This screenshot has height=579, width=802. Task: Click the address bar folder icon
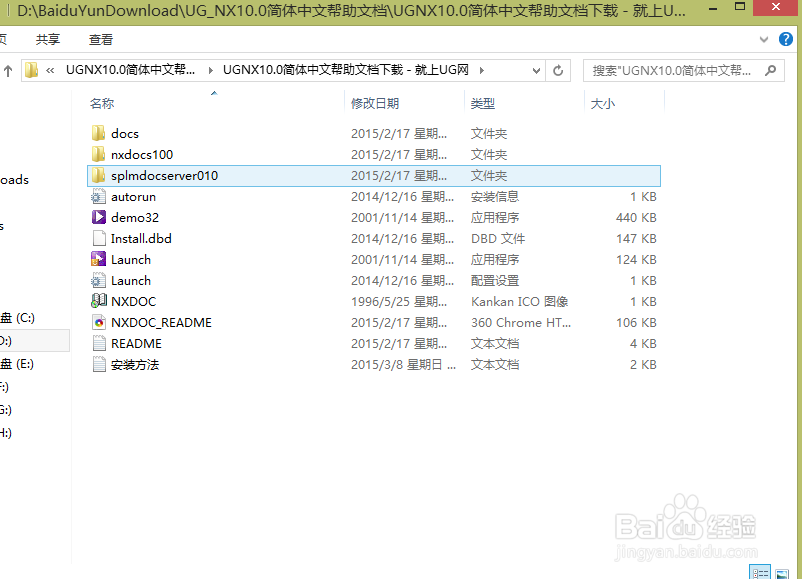tap(32, 70)
